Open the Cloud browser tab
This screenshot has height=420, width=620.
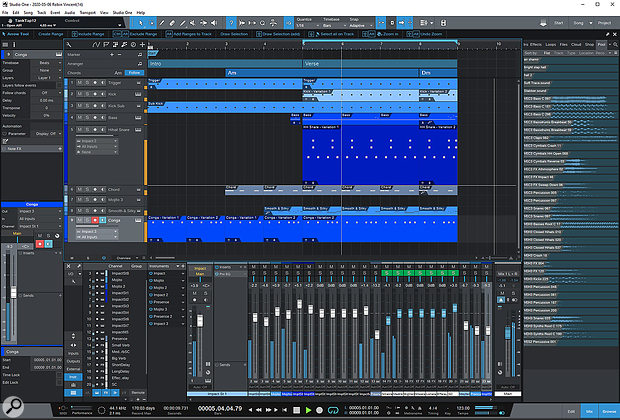(x=576, y=44)
